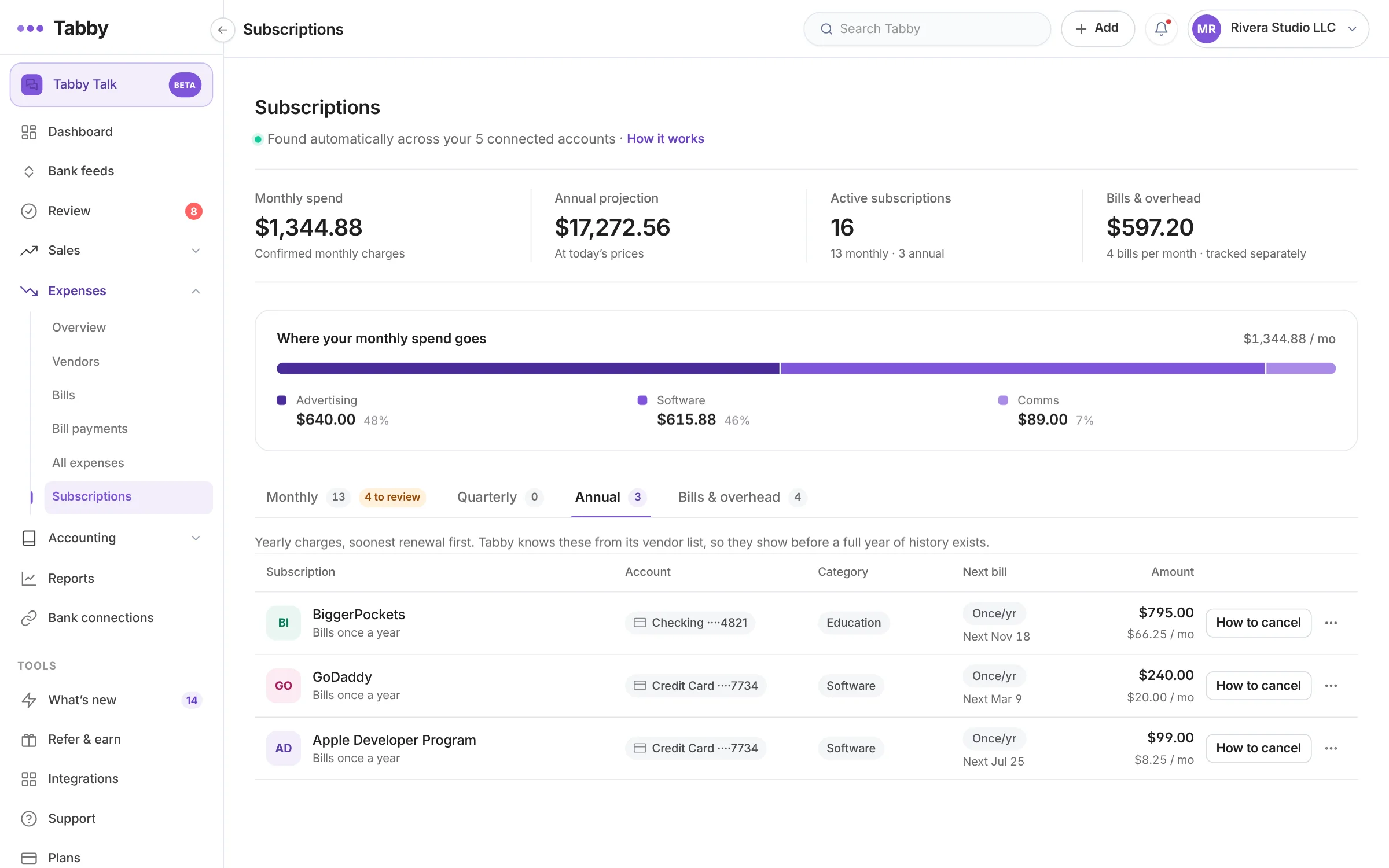Viewport: 1389px width, 868px height.
Task: Open Integrations in sidebar
Action: tap(111, 778)
